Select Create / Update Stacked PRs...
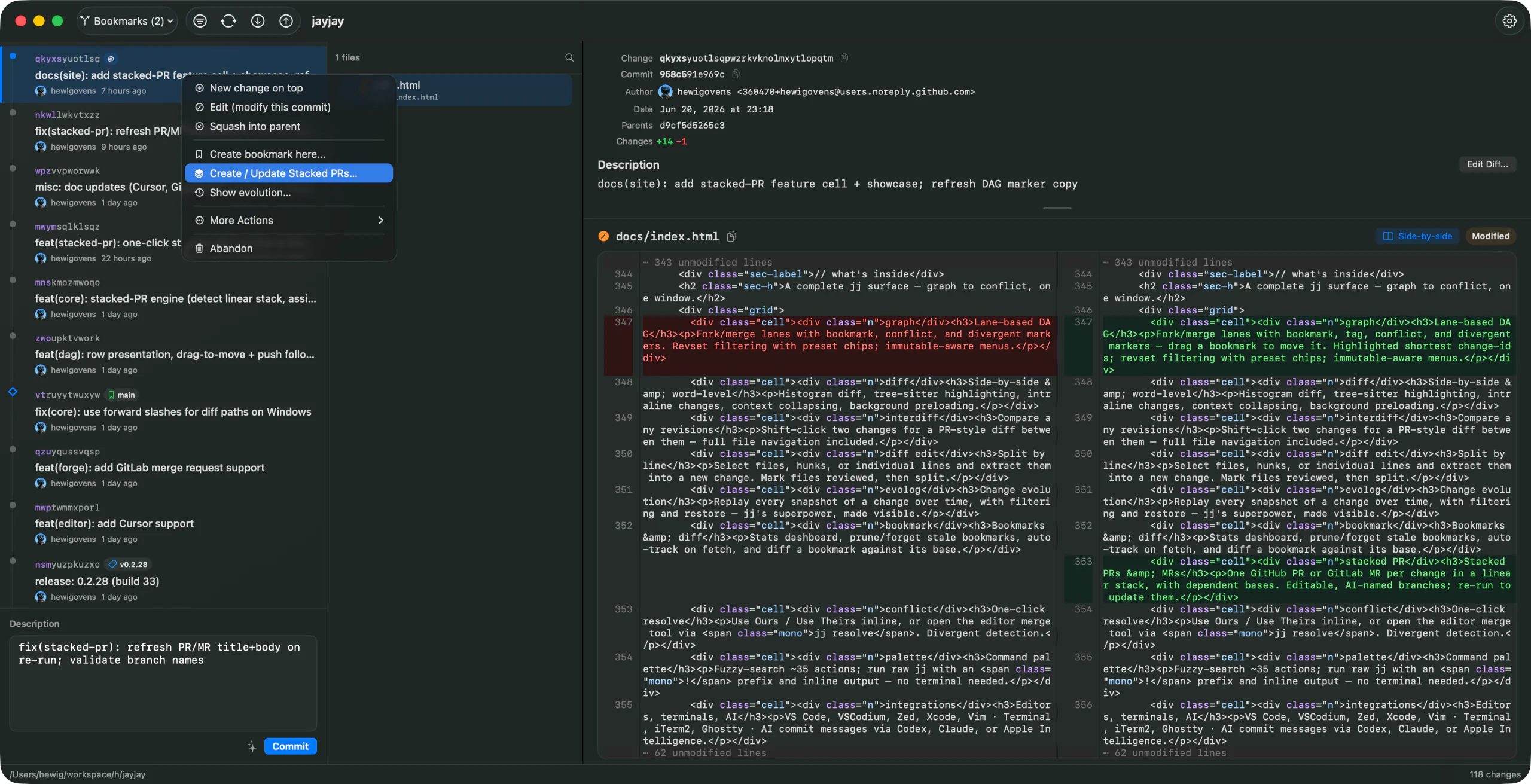 tap(288, 173)
